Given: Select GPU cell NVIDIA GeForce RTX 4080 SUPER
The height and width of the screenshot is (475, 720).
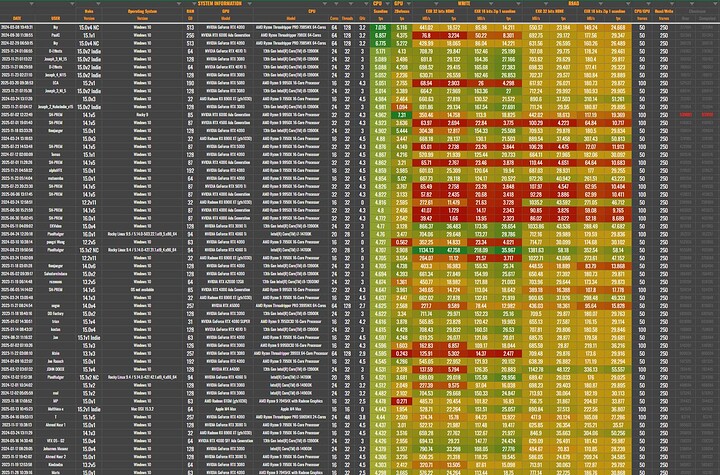Looking at the screenshot, I should (x=225, y=322).
